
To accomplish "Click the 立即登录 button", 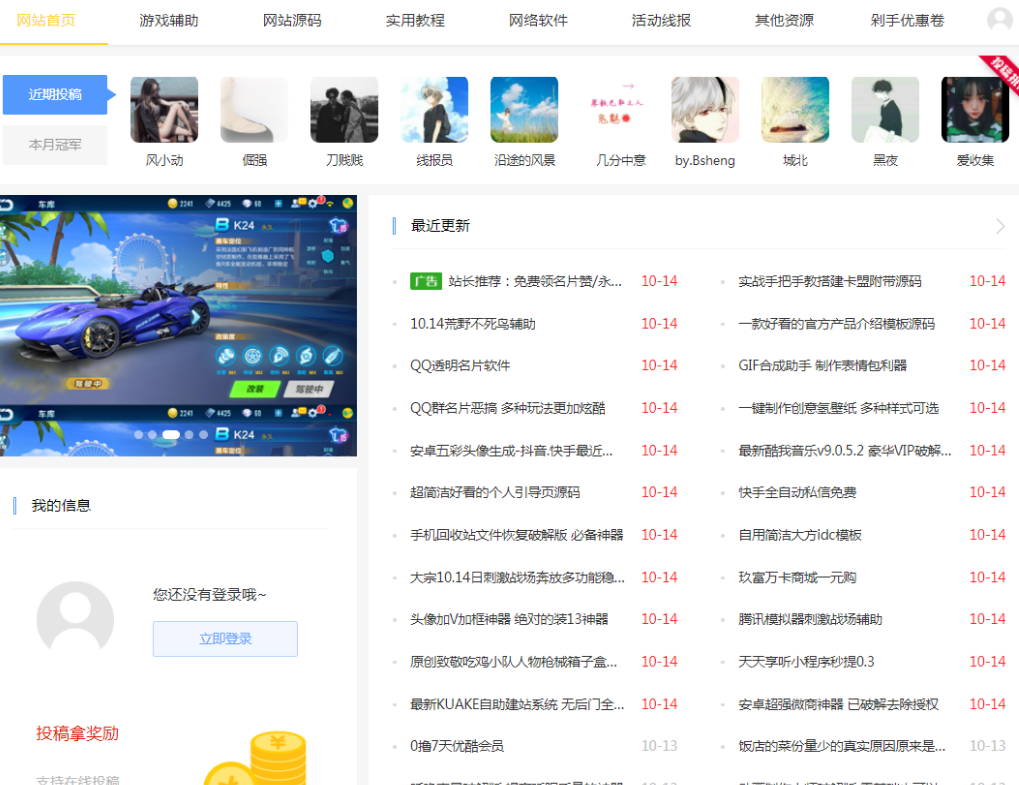I will [224, 639].
